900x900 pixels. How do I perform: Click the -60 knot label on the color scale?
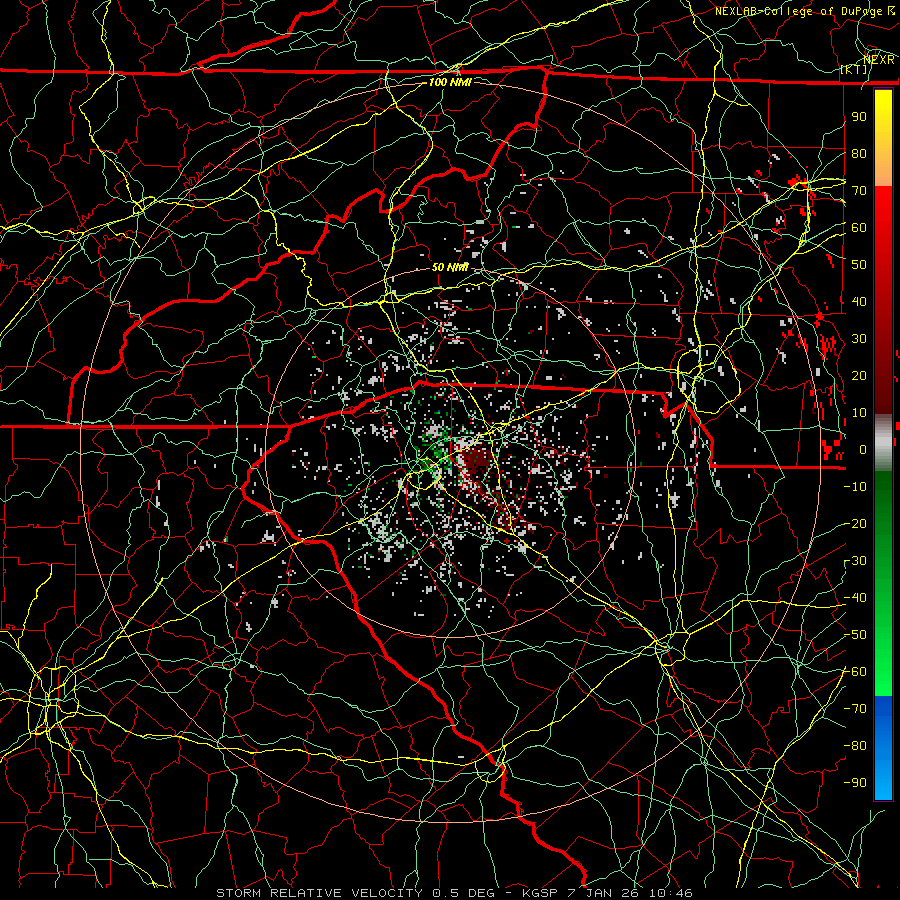pyautogui.click(x=856, y=672)
